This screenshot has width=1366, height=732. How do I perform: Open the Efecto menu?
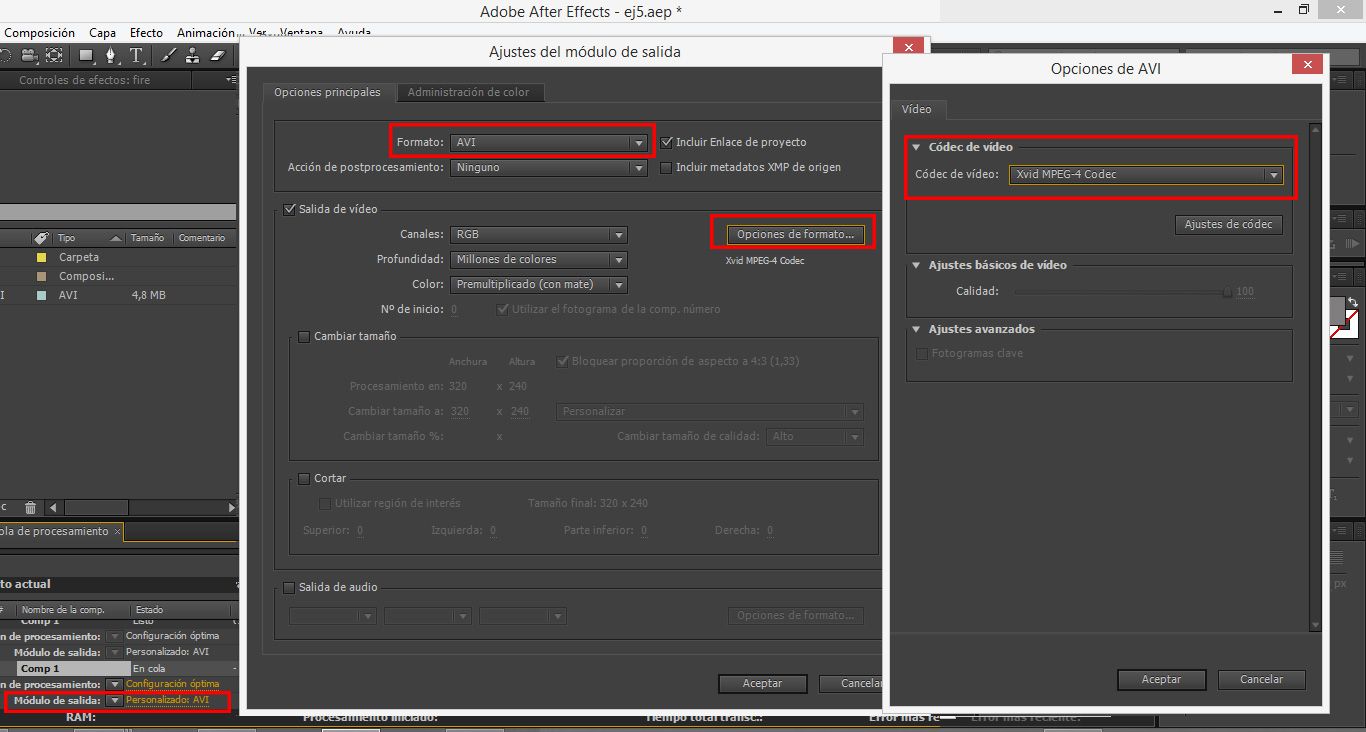click(x=146, y=33)
